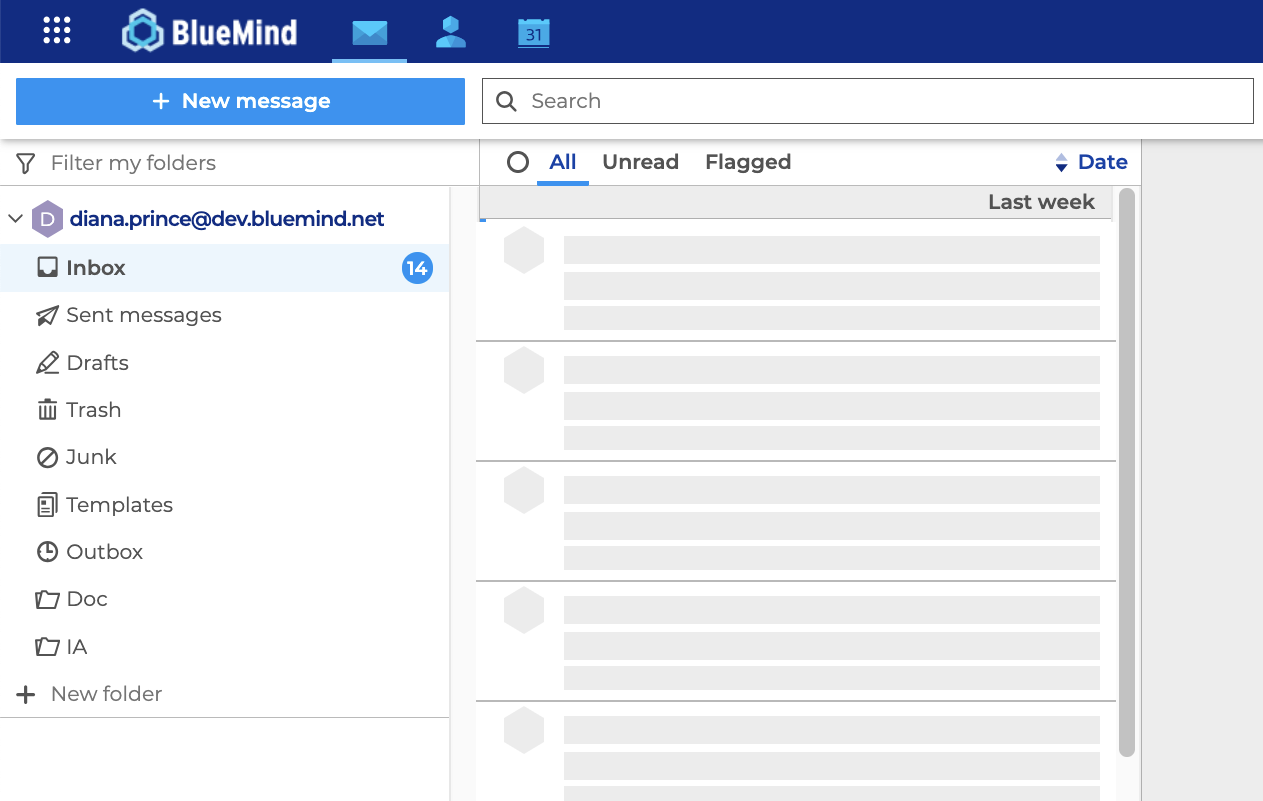This screenshot has height=801, width=1263.
Task: Collapse the diana.prince account folder tree
Action: 15,219
